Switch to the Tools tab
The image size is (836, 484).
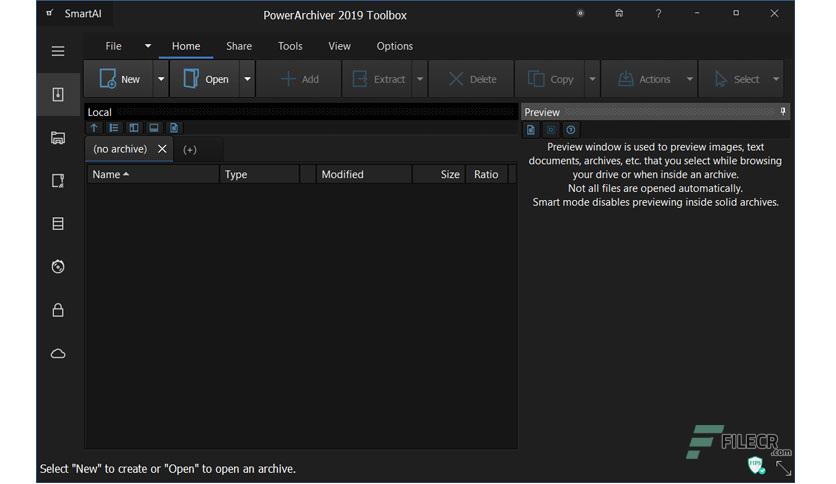pyautogui.click(x=290, y=46)
